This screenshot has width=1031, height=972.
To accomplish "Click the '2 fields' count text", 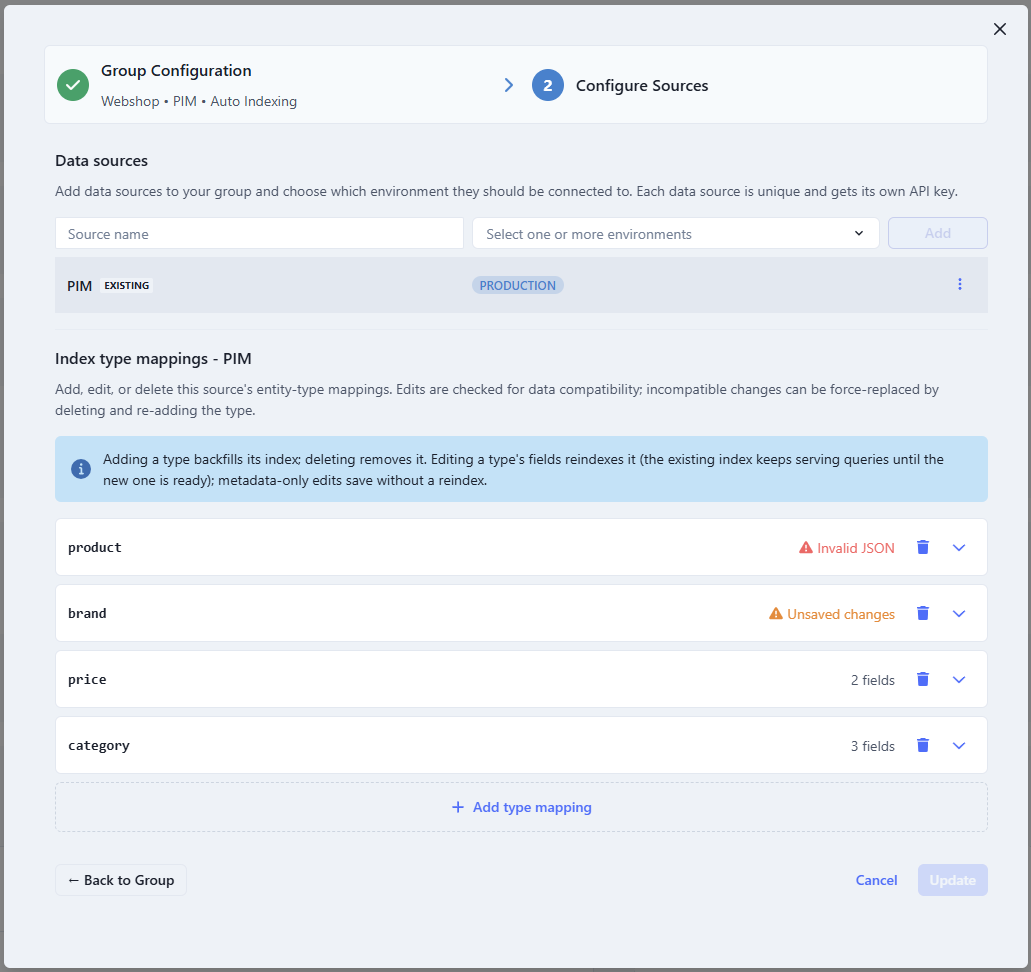I will pyautogui.click(x=873, y=680).
